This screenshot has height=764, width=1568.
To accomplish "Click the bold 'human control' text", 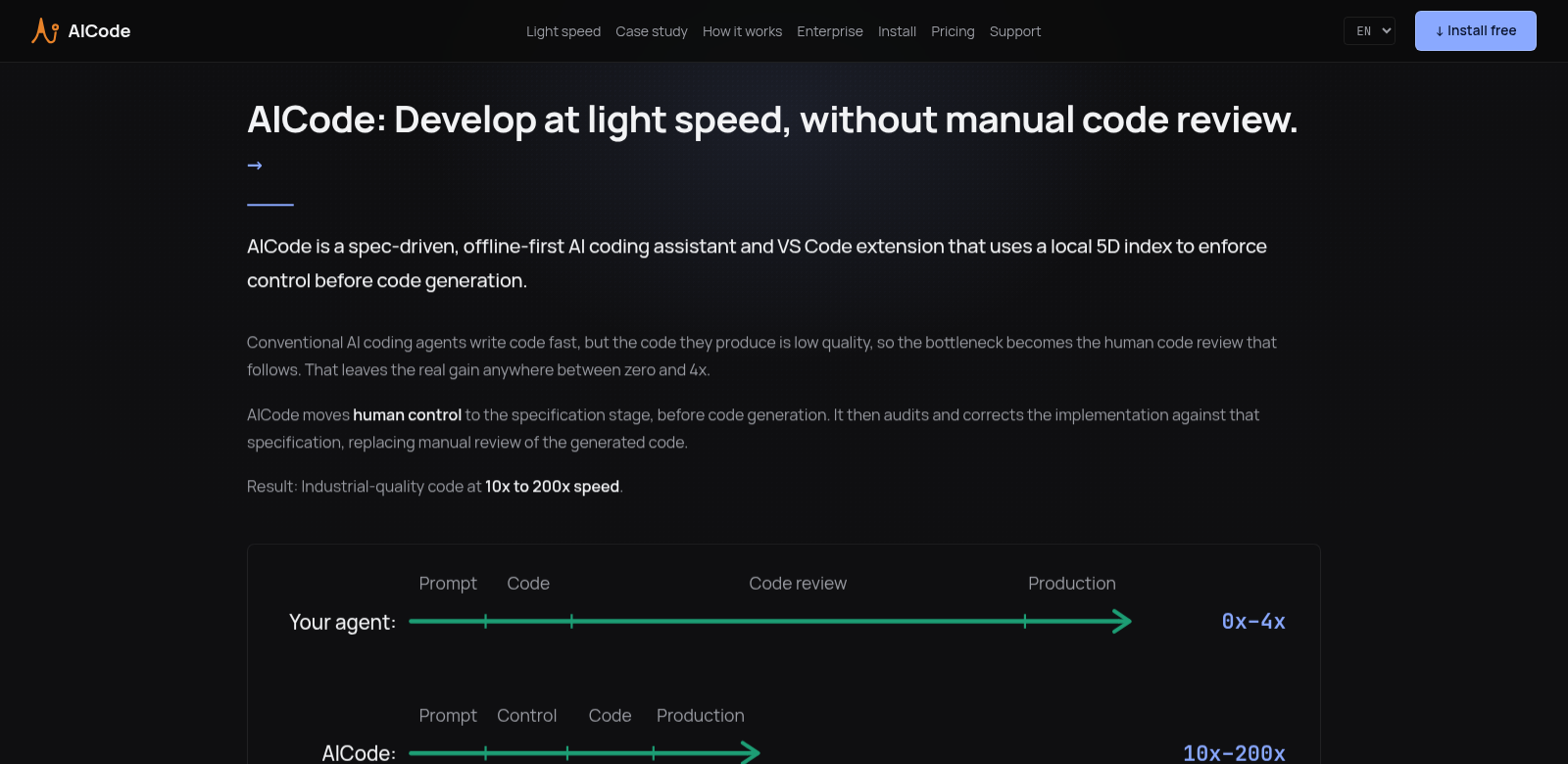I will pos(407,415).
